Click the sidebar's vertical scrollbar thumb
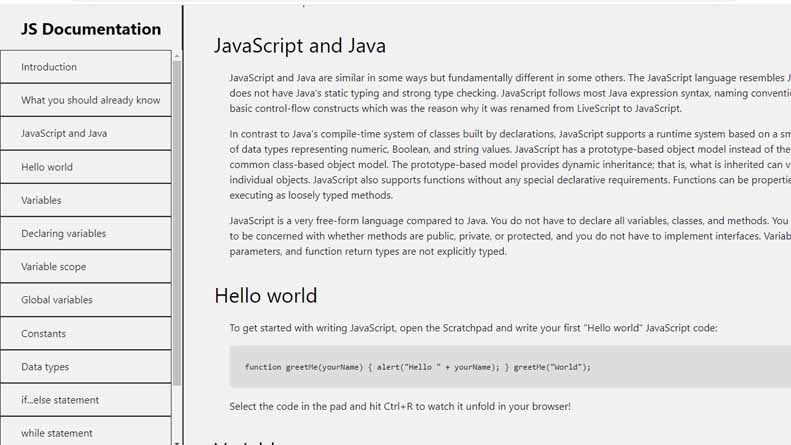791x445 pixels. click(x=177, y=220)
